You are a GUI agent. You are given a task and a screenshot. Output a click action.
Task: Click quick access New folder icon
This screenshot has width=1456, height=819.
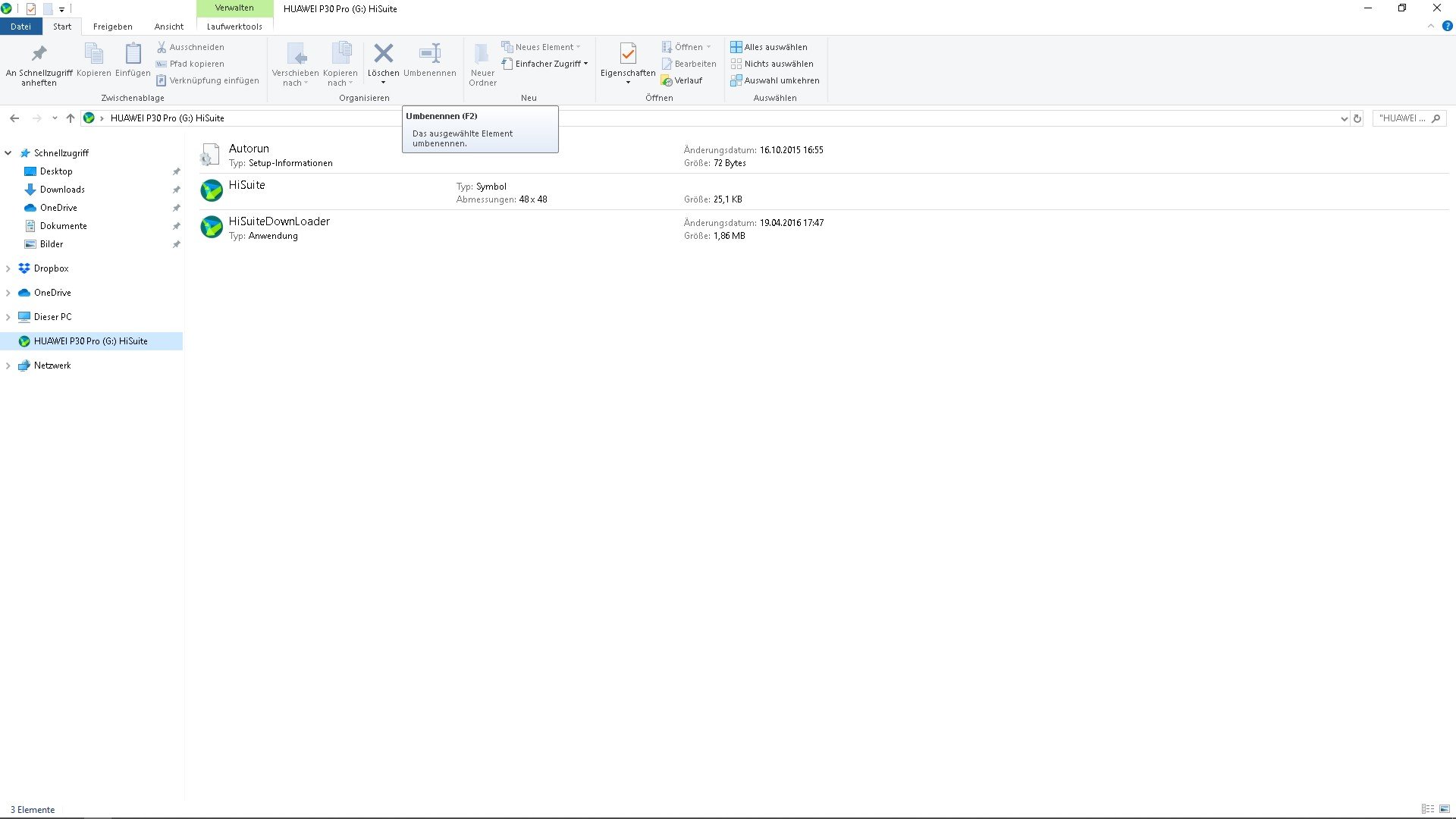(x=48, y=9)
